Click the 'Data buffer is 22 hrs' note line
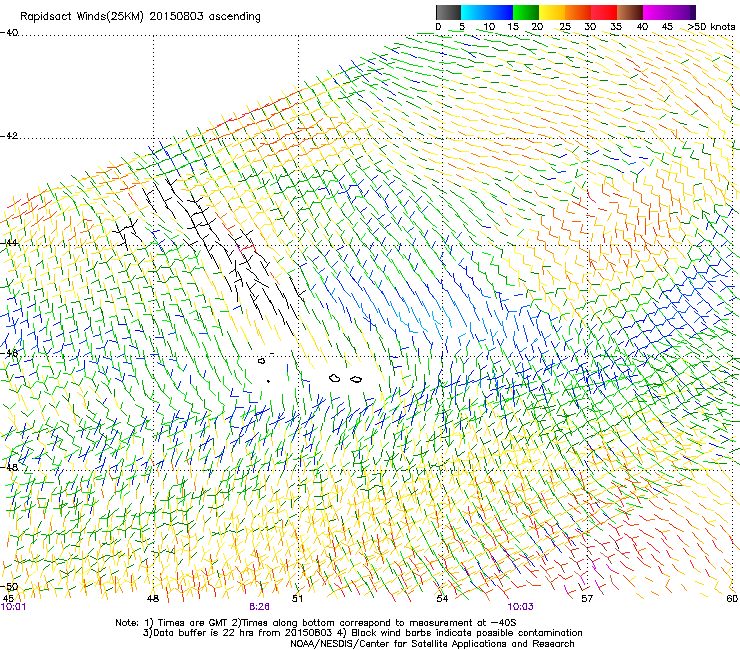The height and width of the screenshot is (650, 740). pos(362,633)
